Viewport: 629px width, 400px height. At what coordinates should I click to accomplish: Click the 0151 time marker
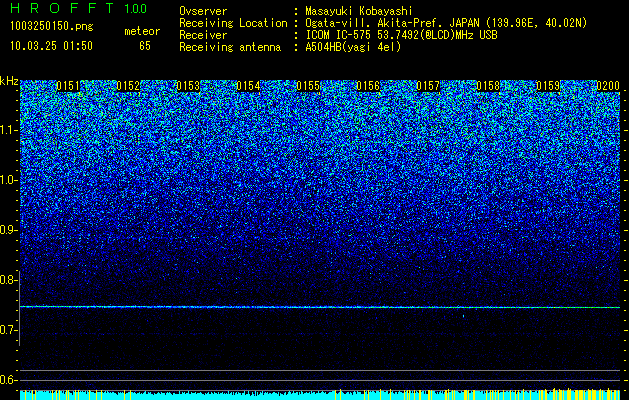tap(68, 86)
